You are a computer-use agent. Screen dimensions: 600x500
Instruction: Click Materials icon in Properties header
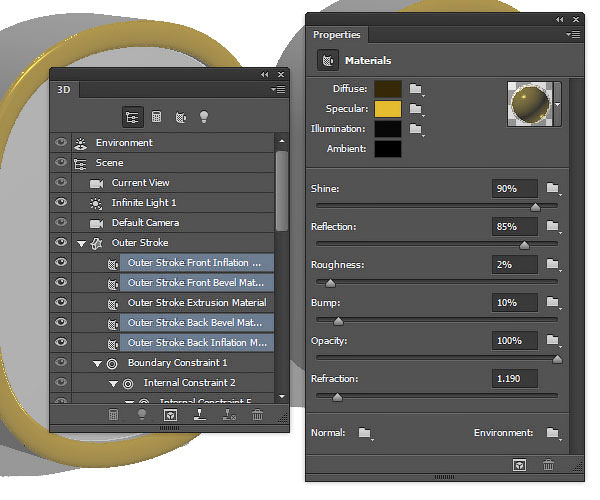coord(328,60)
